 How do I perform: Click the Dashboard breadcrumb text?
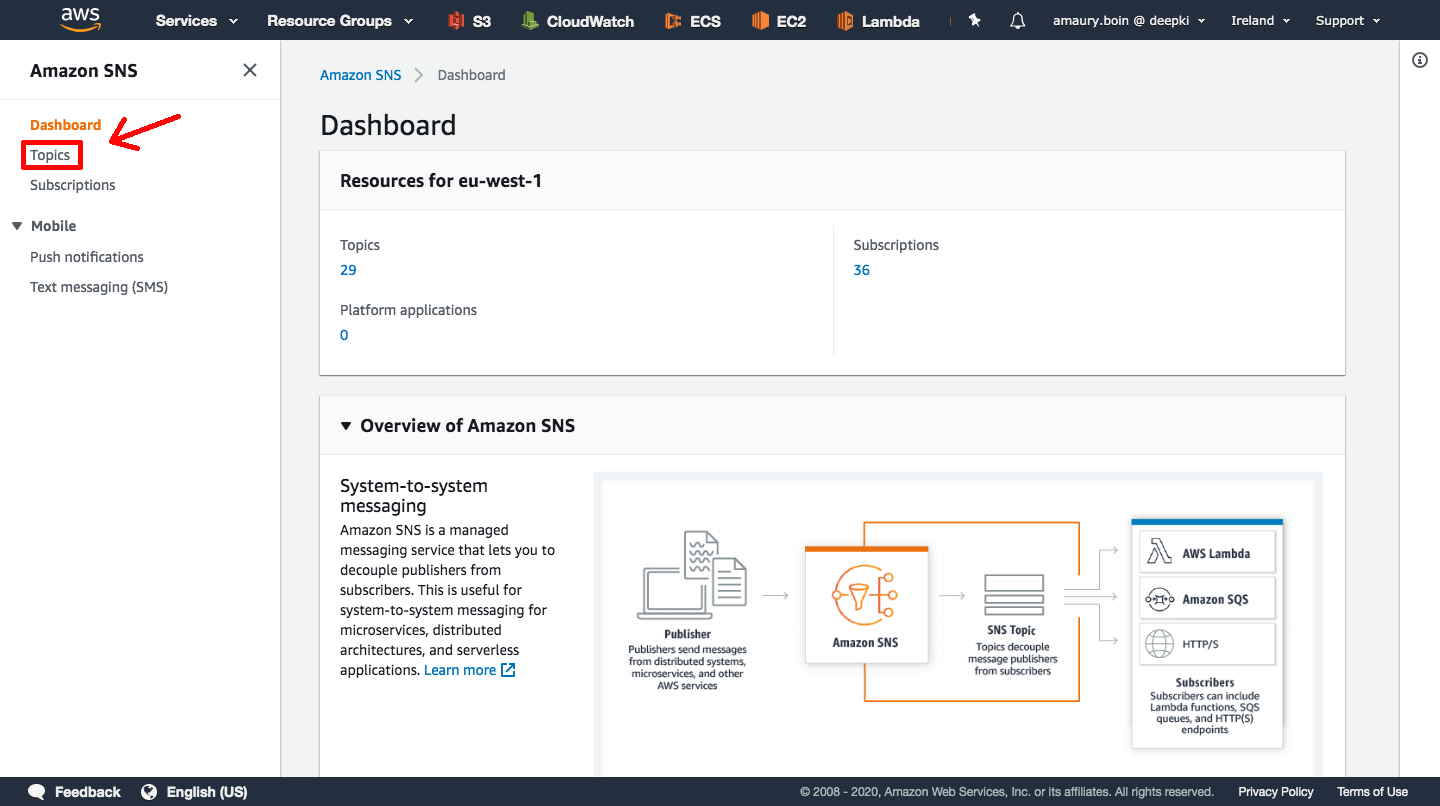coord(471,75)
